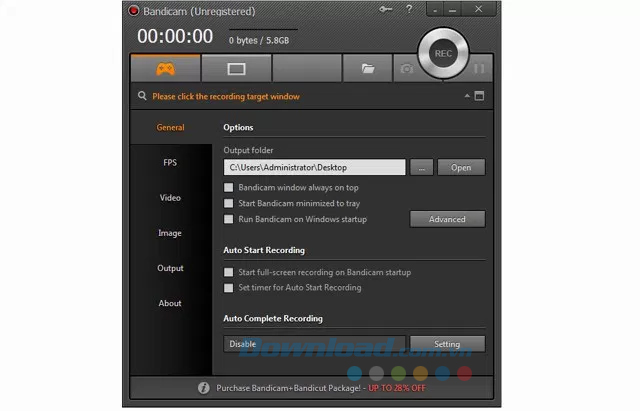Click the pause recording icon
The image size is (640, 411).
tap(479, 69)
